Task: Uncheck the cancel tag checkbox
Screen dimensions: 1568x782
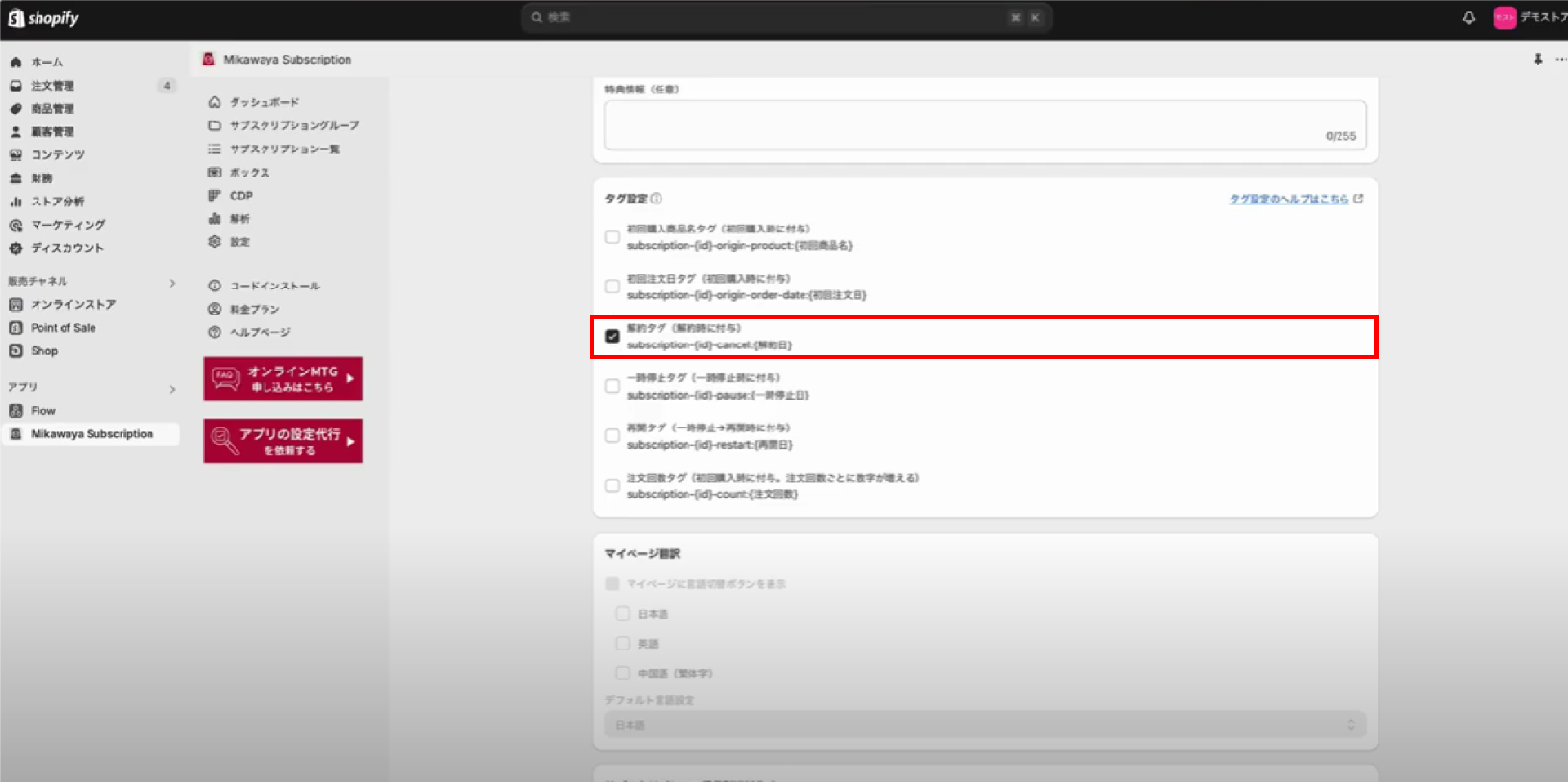Action: 612,337
